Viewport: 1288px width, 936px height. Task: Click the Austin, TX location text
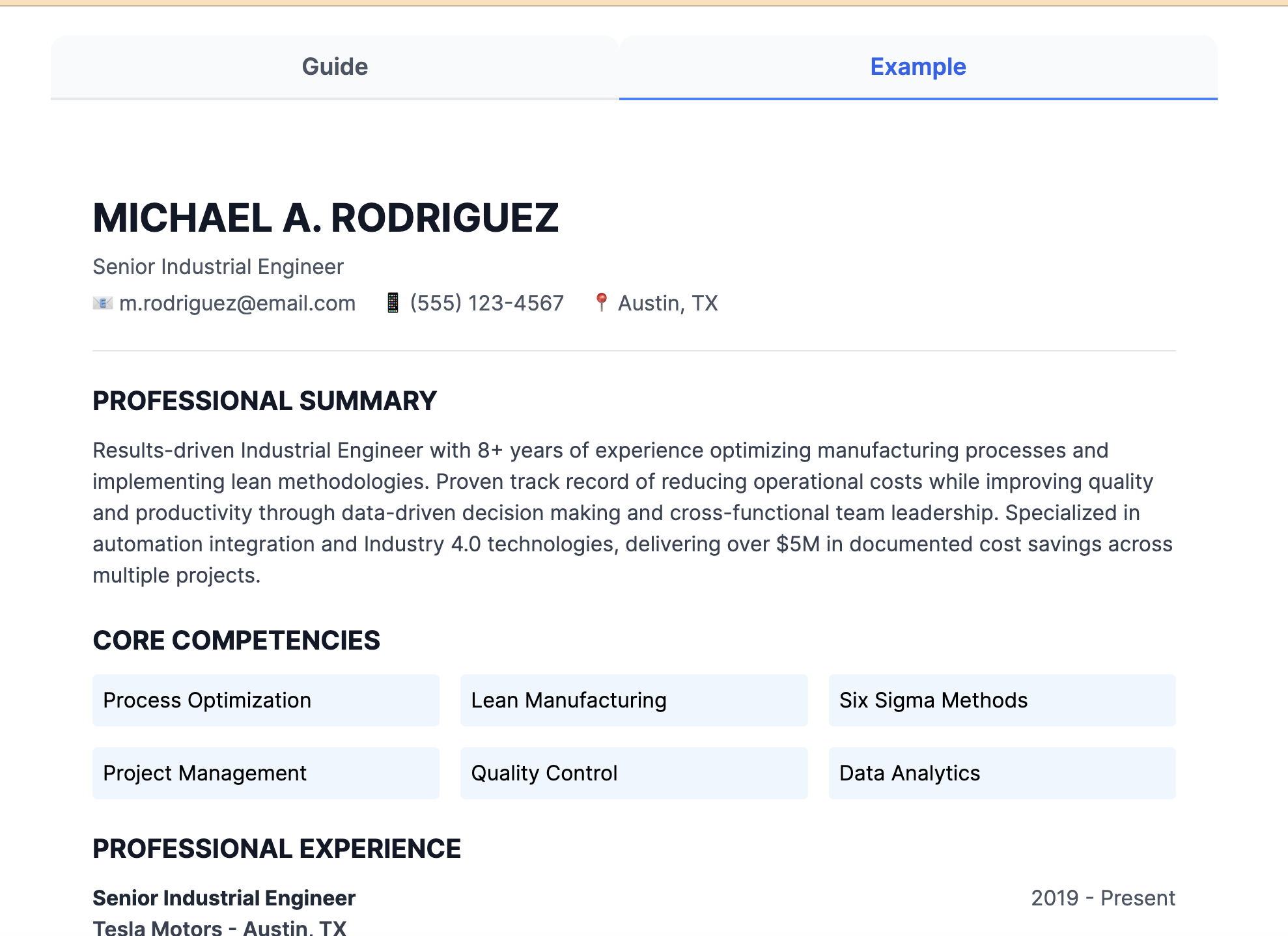(667, 303)
